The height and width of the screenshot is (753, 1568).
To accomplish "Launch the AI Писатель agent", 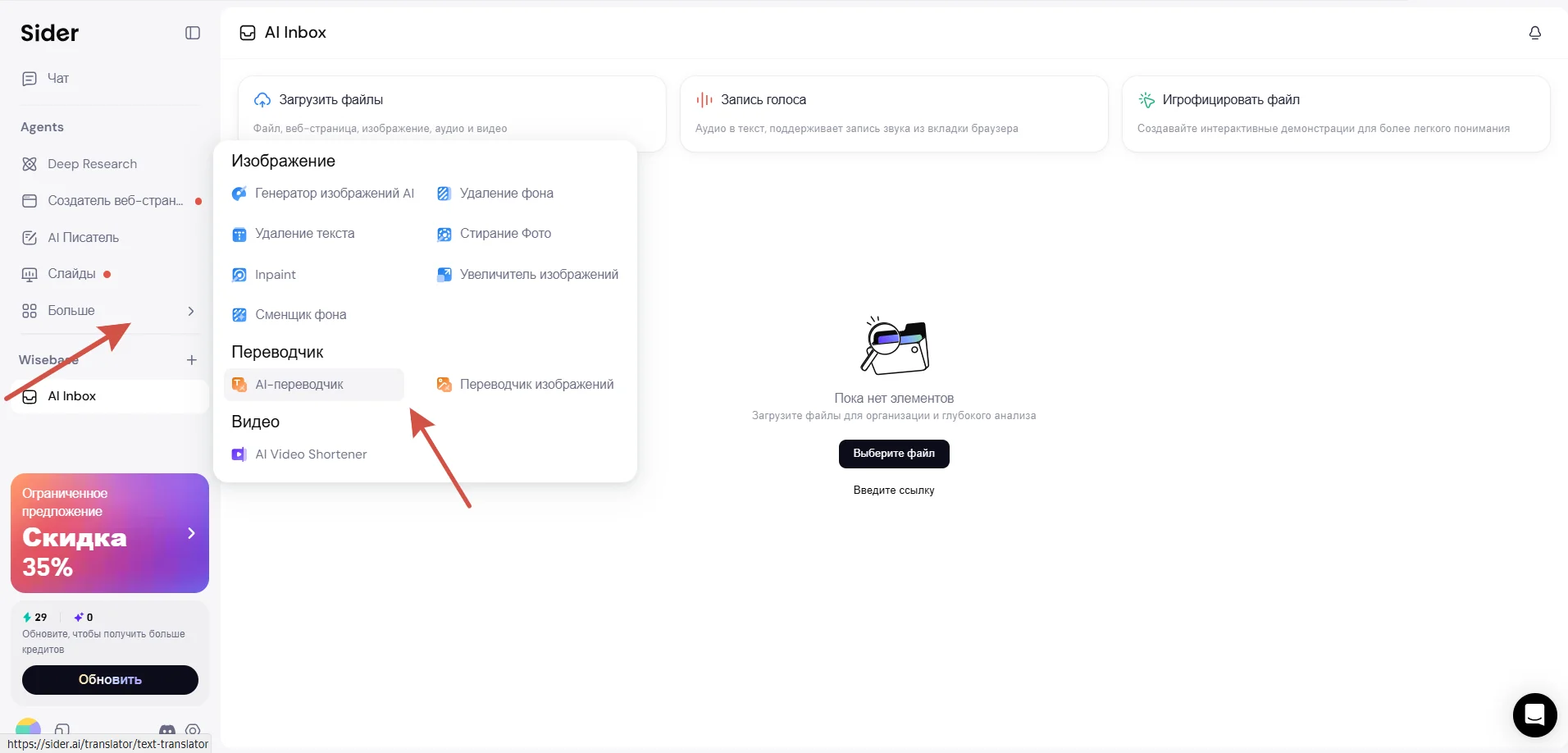I will click(110, 238).
